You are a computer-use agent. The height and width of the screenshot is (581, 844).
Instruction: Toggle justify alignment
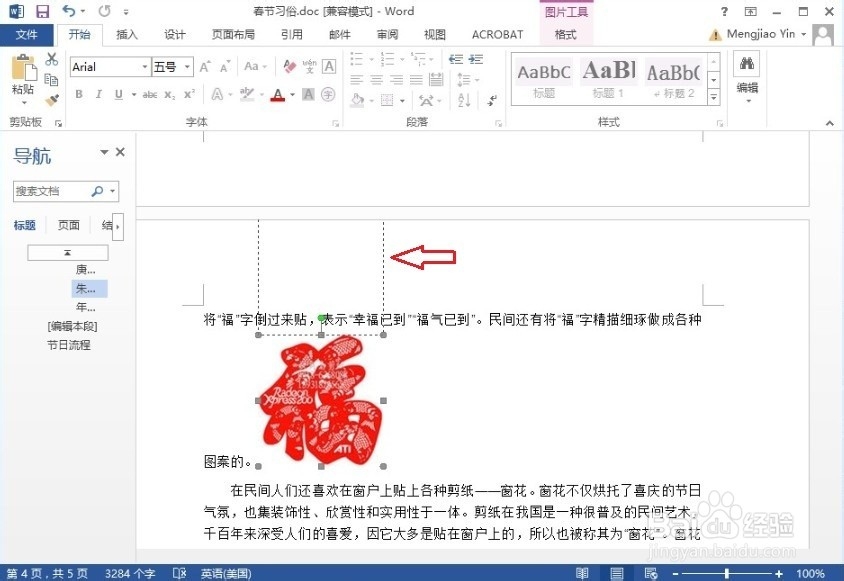[x=416, y=80]
